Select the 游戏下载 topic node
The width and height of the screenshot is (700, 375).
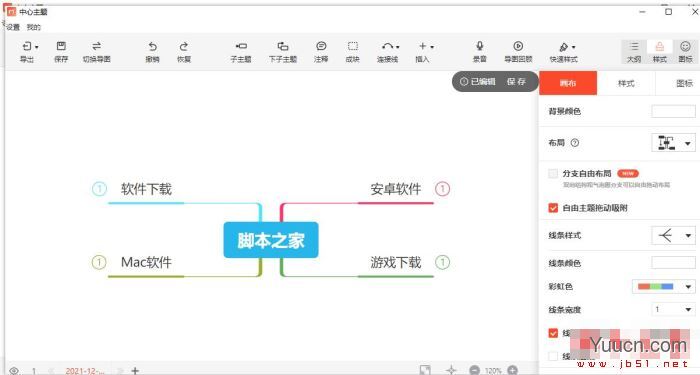coord(396,262)
